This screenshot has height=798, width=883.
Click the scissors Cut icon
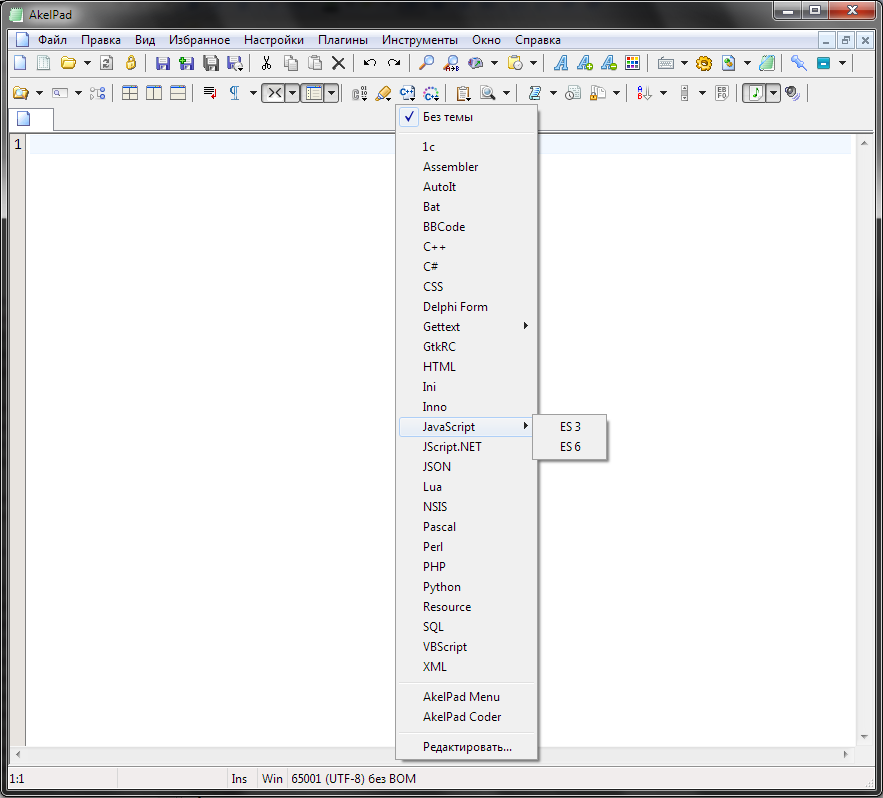[x=266, y=63]
